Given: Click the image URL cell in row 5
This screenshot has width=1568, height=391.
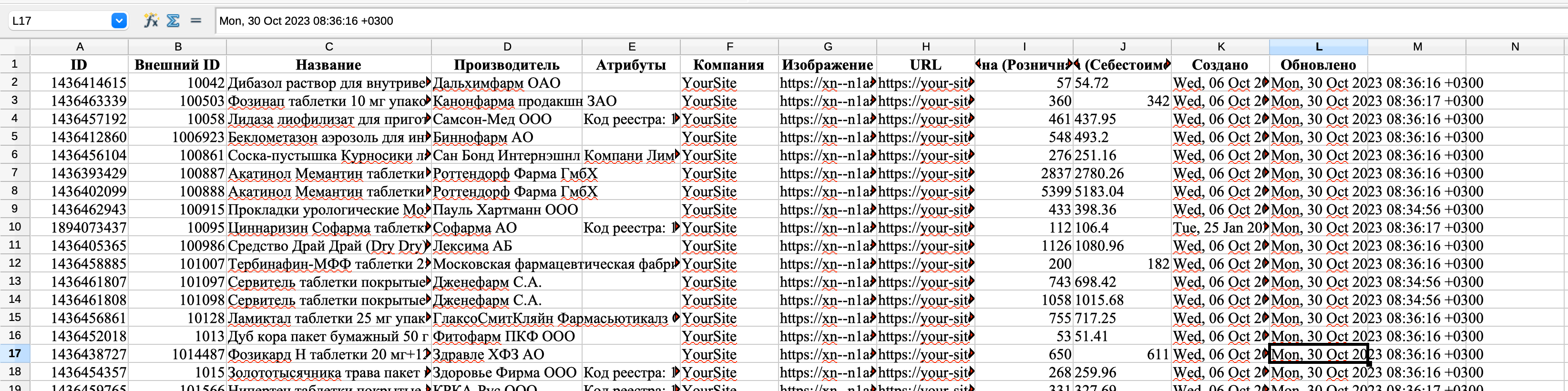Looking at the screenshot, I should [827, 138].
